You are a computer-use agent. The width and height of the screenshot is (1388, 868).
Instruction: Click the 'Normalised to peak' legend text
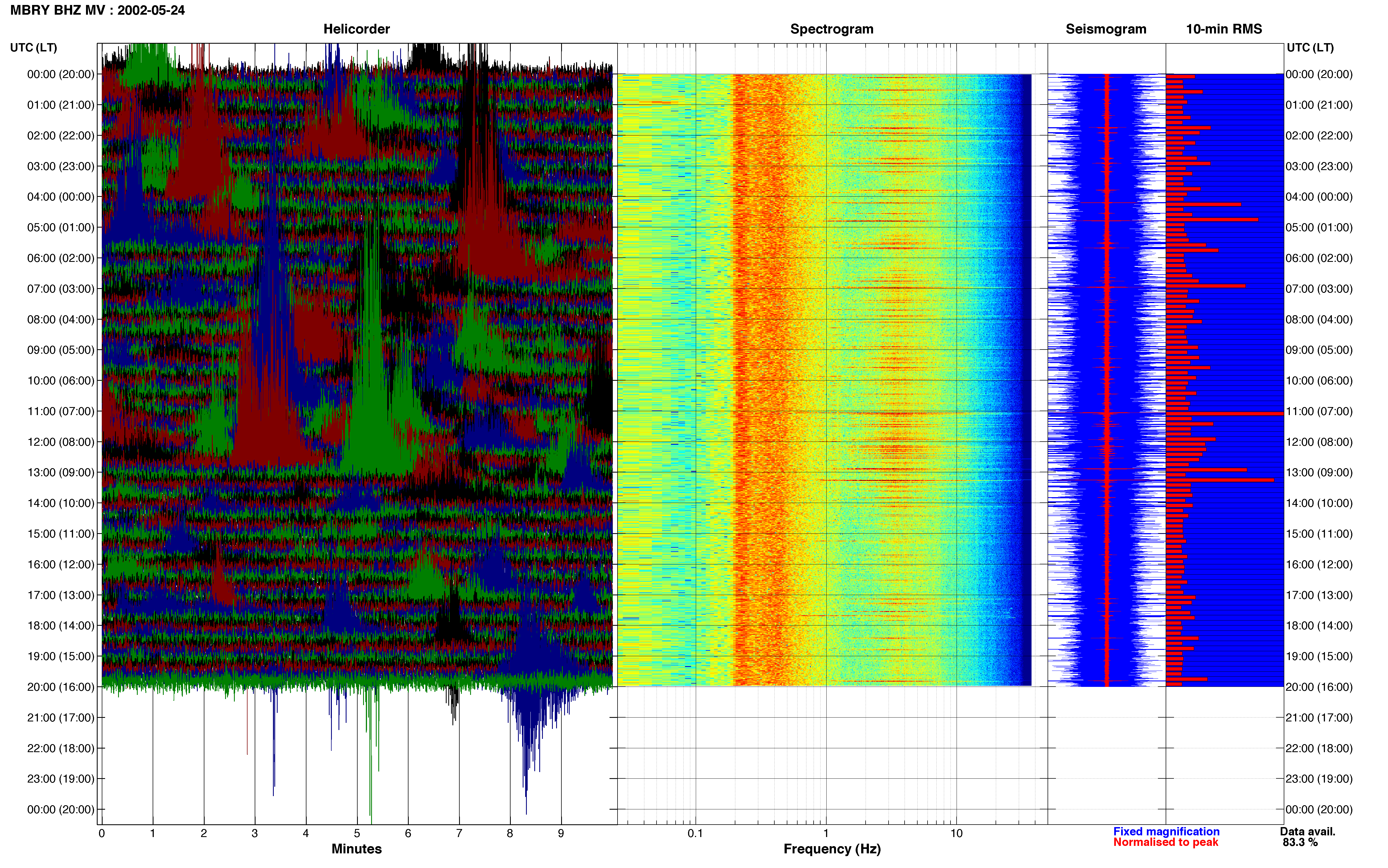tap(1165, 842)
